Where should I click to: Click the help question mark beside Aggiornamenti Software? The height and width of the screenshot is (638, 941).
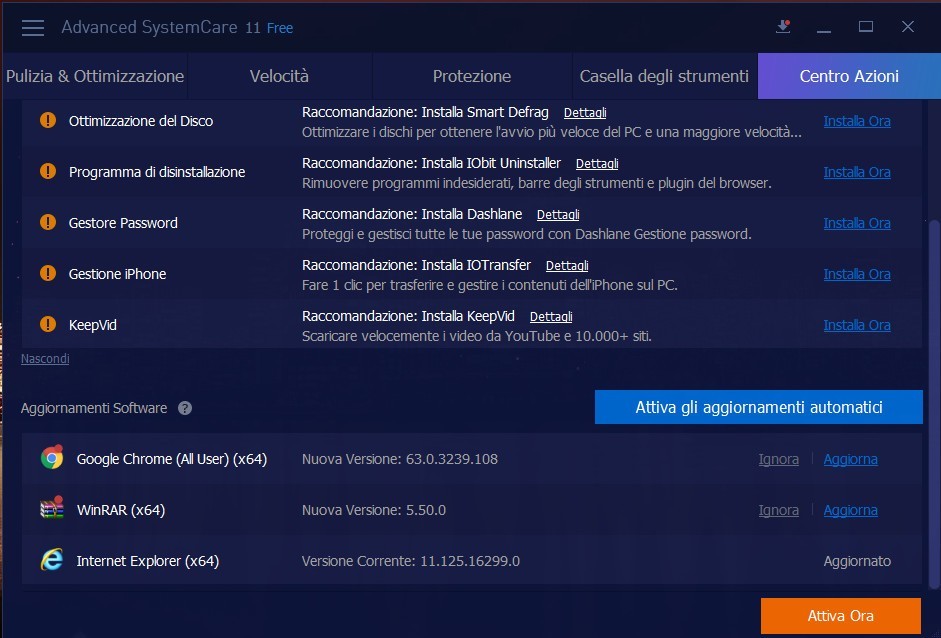[x=185, y=408]
